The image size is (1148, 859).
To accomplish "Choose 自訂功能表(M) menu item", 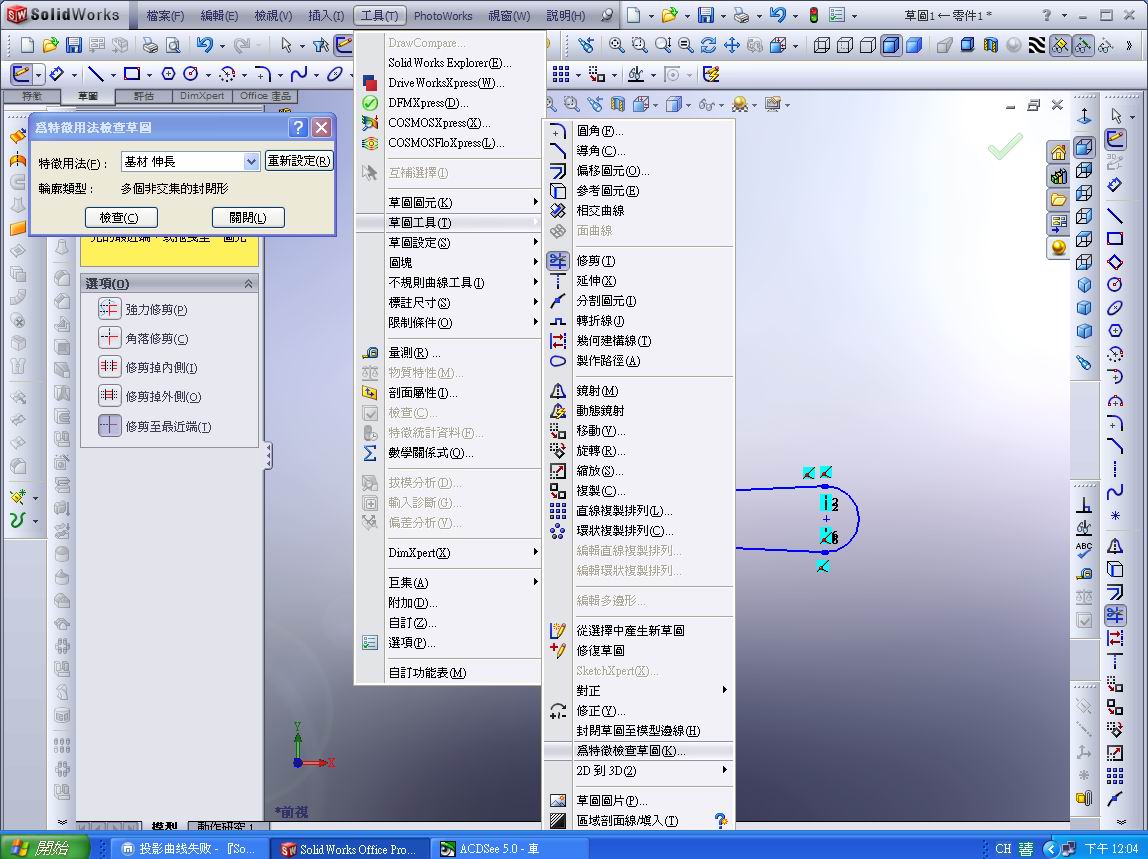I will pos(448,672).
